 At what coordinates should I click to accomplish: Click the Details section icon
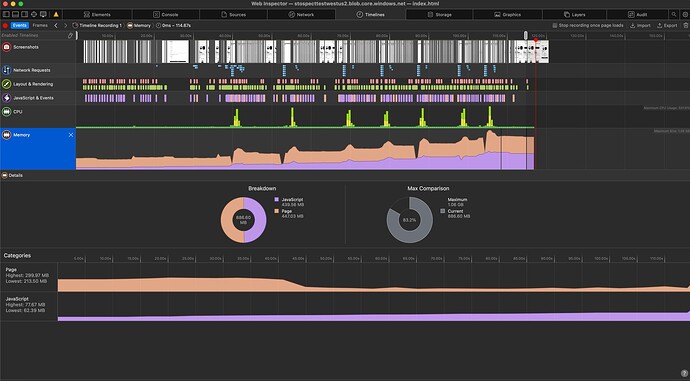[4, 175]
